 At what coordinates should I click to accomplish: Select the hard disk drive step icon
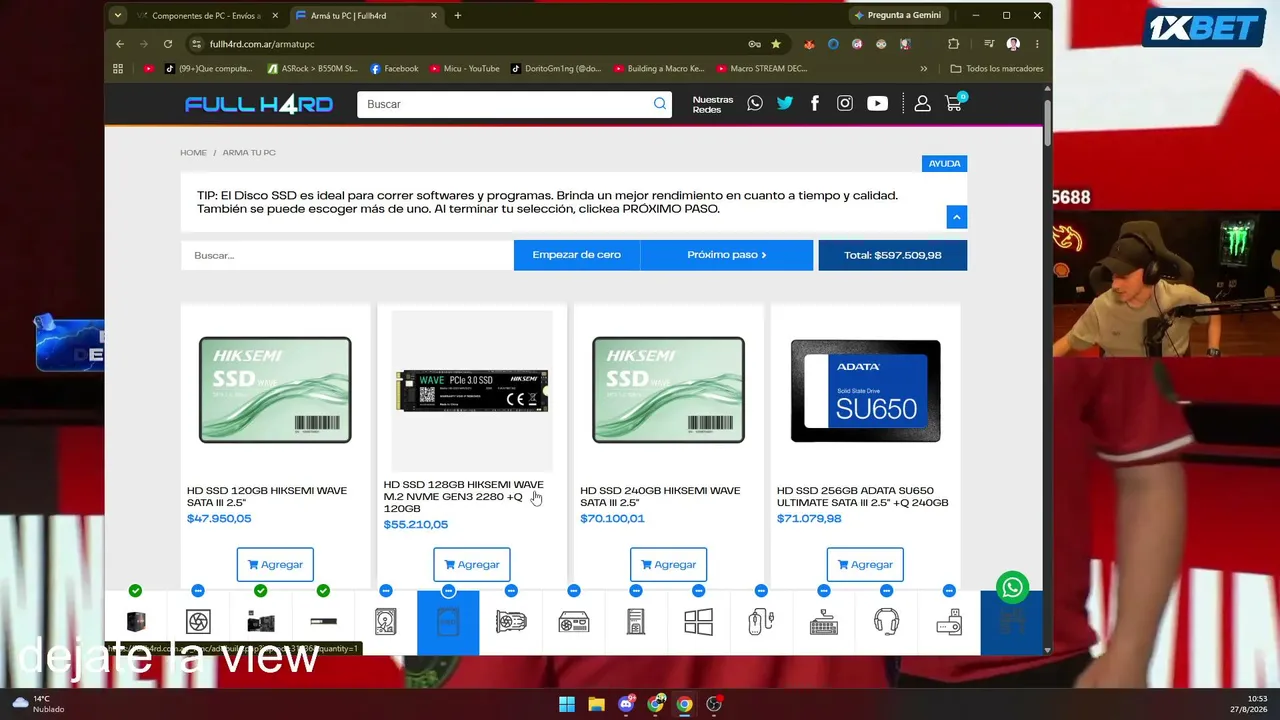386,622
